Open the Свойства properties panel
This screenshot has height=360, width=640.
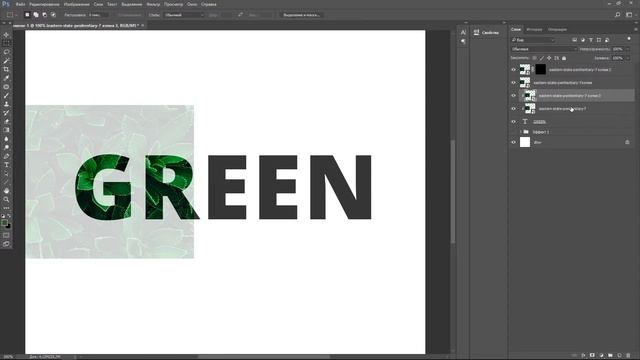pos(486,33)
